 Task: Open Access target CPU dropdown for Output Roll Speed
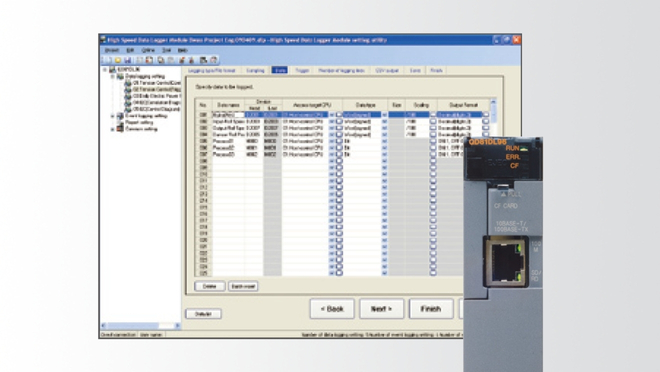[332, 128]
